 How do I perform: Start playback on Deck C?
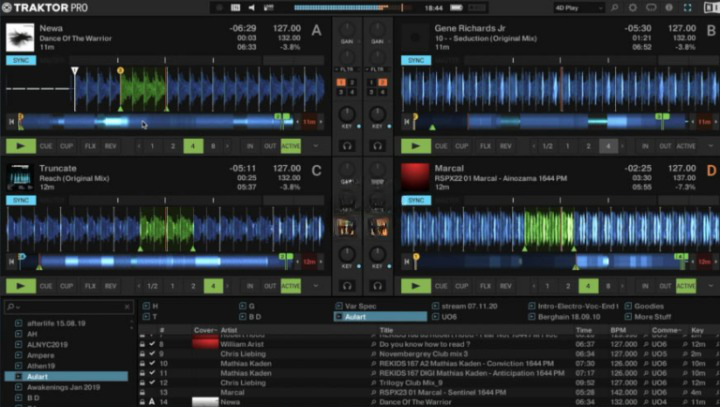tap(21, 286)
